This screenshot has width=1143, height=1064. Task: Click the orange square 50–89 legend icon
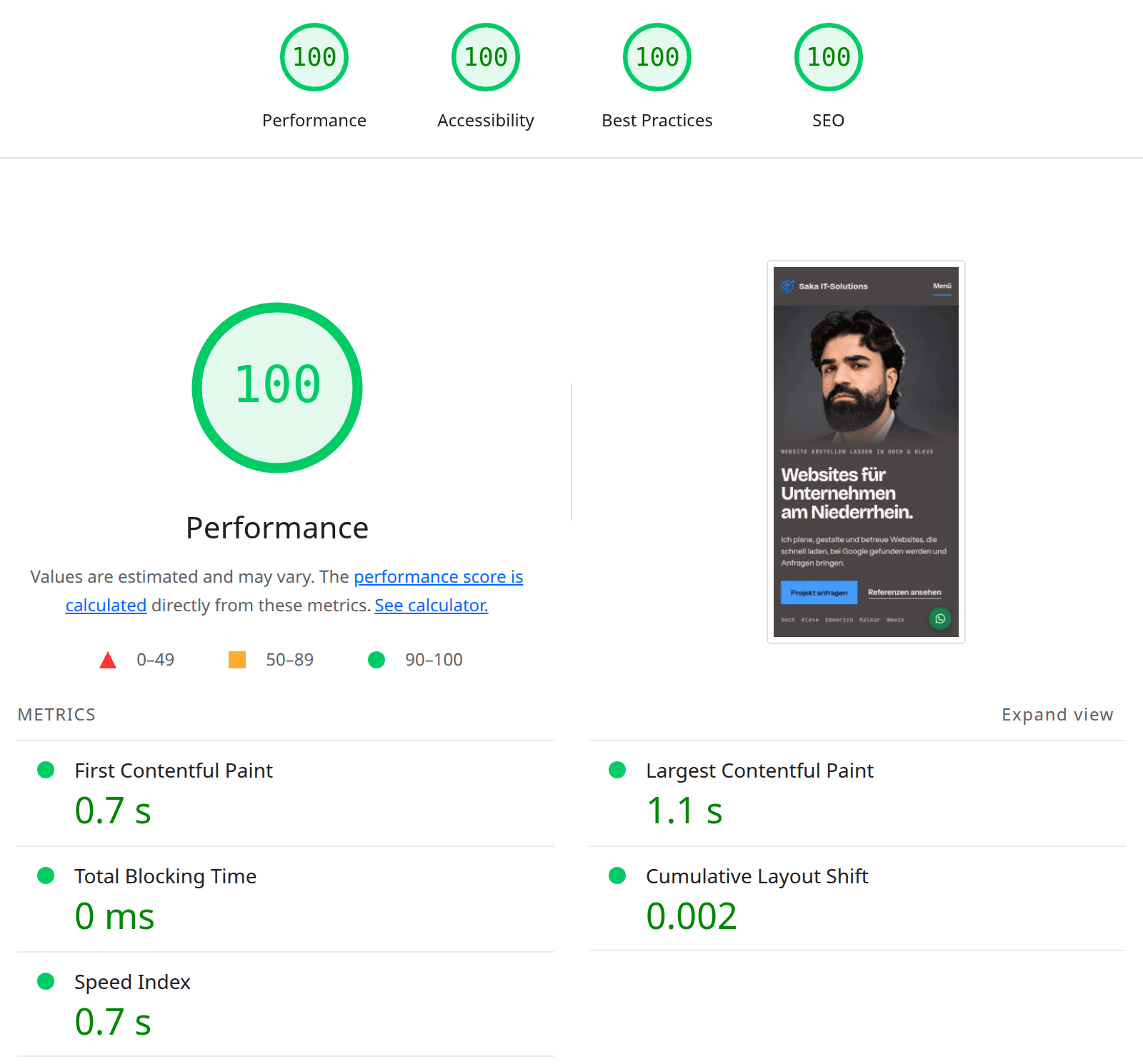(x=237, y=660)
